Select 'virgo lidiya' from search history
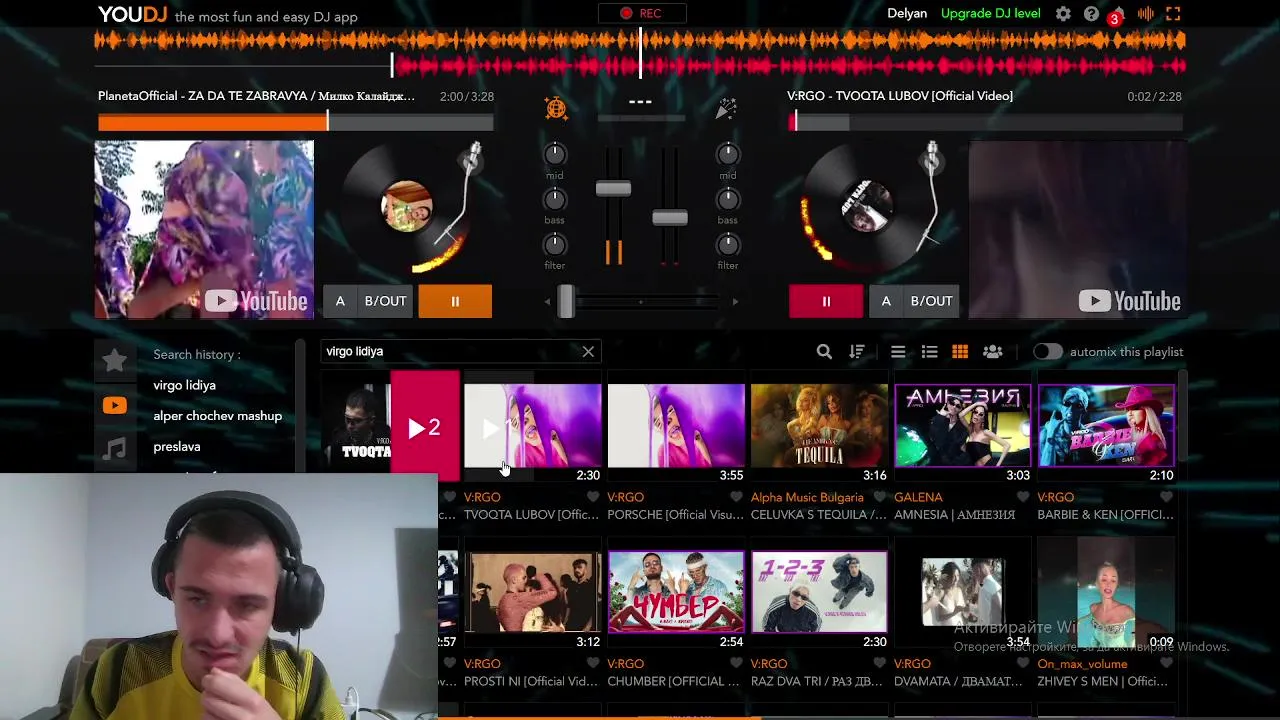The image size is (1280, 720). click(x=184, y=385)
